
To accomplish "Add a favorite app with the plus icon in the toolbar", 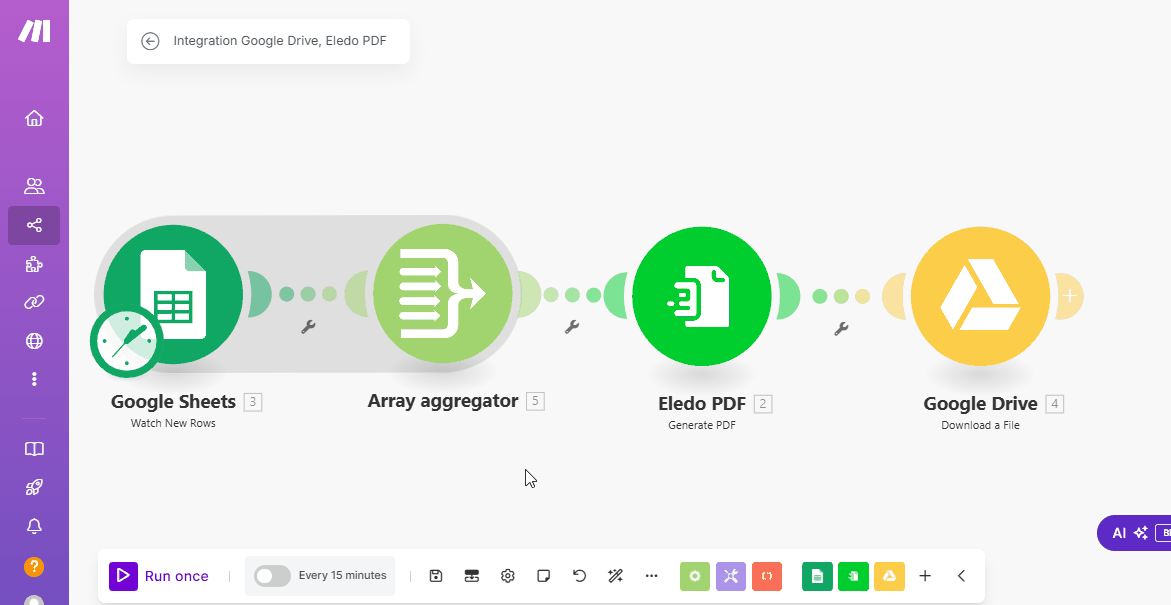I will pos(925,576).
